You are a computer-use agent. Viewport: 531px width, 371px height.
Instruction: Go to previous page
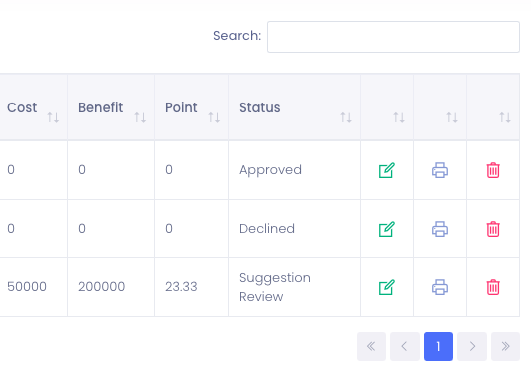coord(405,346)
